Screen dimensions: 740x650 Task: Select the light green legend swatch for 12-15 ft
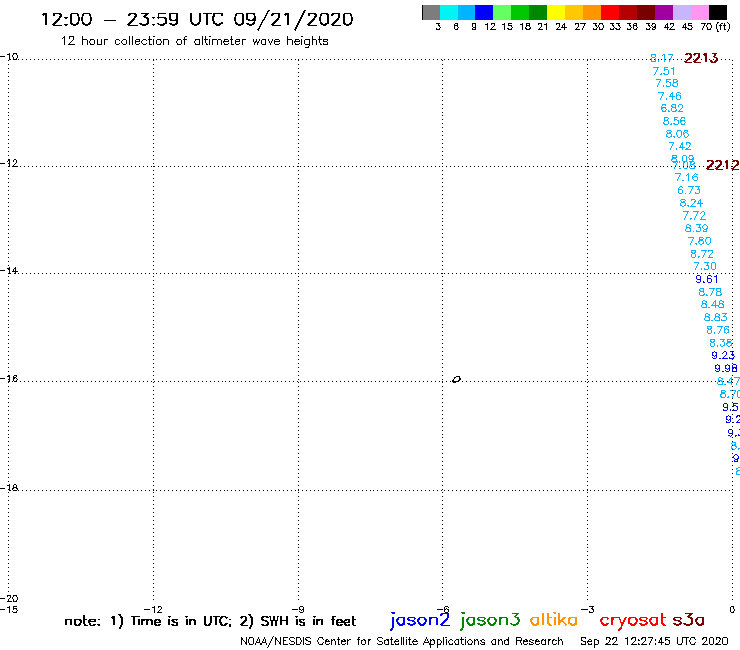(x=502, y=12)
